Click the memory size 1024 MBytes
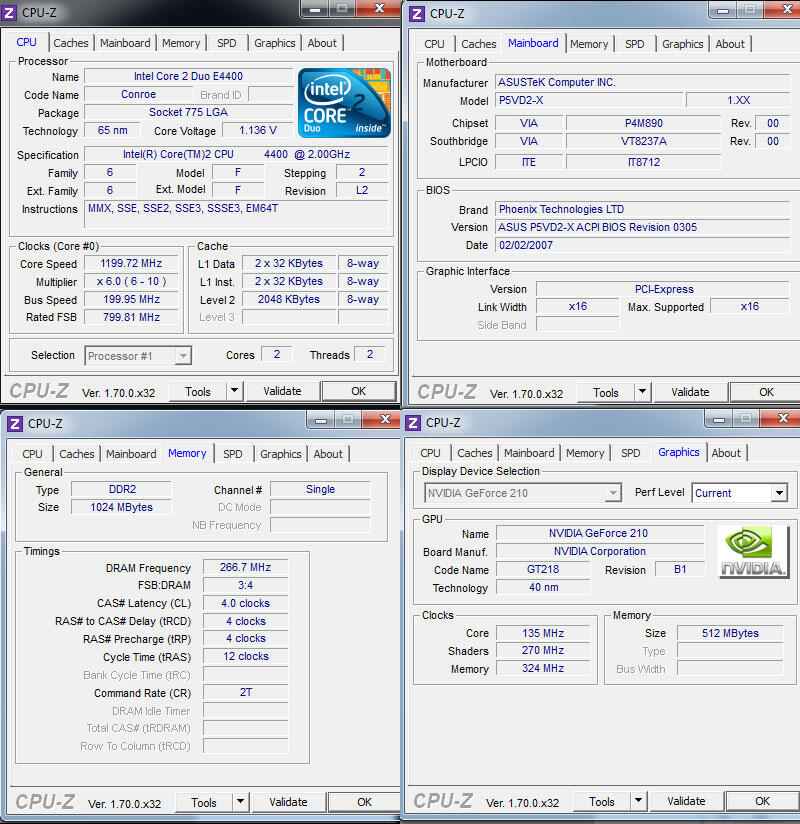Viewport: 800px width, 824px height. [121, 507]
